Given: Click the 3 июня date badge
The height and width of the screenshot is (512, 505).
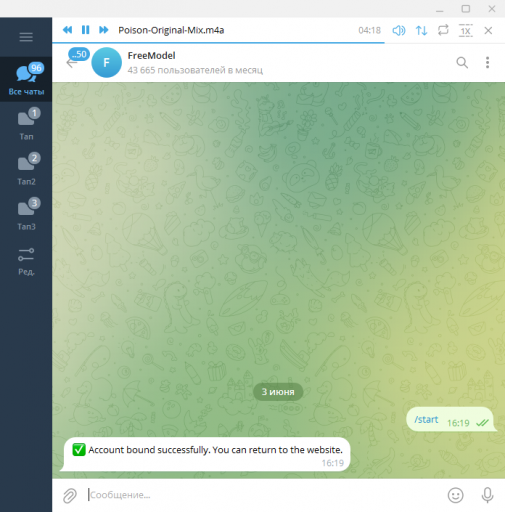Looking at the screenshot, I should tap(278, 392).
